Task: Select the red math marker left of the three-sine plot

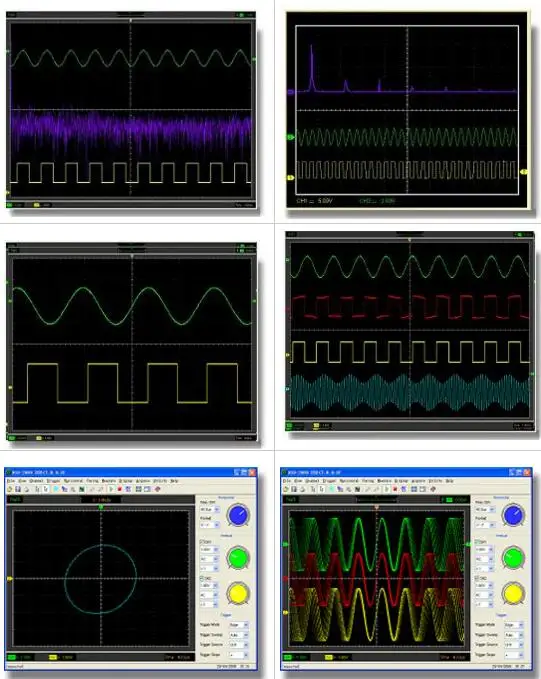Action: coord(285,578)
